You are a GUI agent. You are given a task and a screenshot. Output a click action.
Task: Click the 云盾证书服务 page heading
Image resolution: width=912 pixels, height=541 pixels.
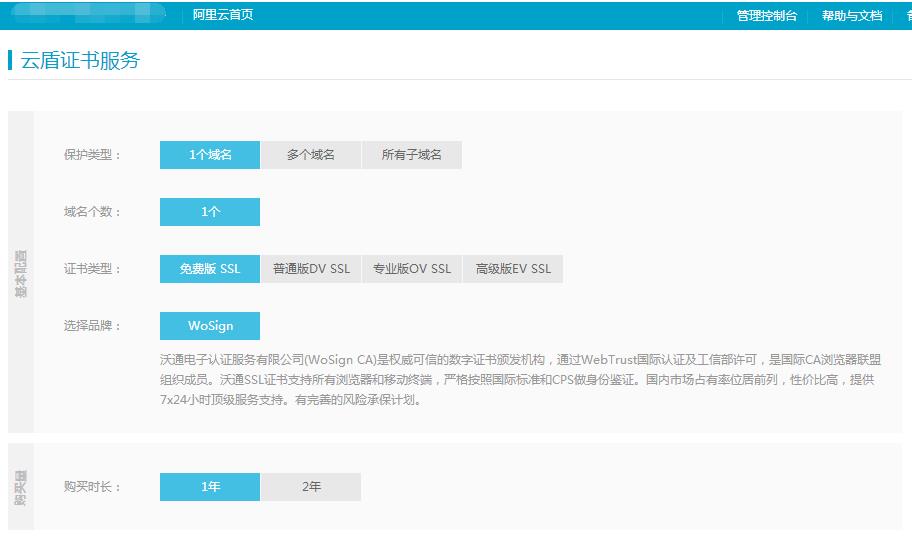(80, 60)
